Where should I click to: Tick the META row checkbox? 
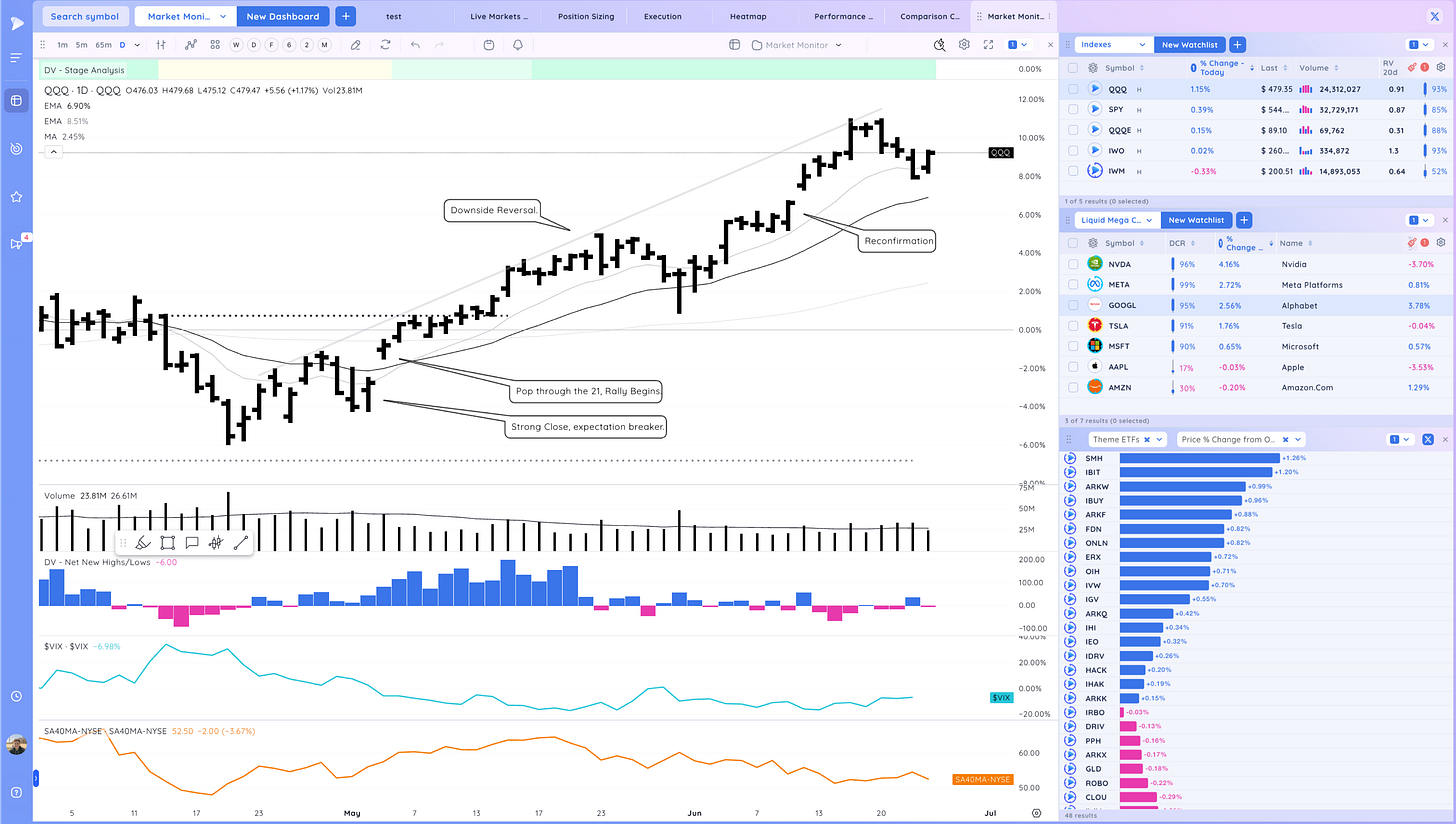(1073, 285)
